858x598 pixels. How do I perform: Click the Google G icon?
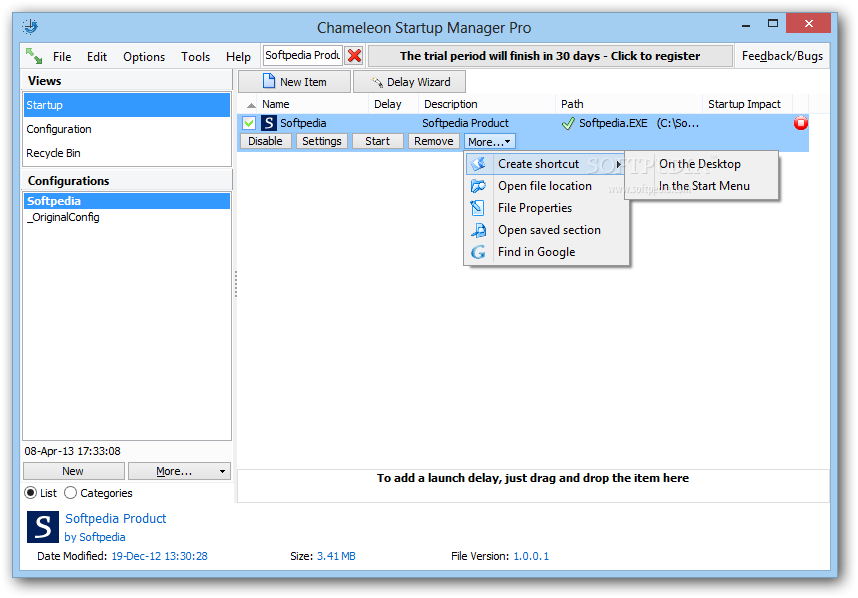click(x=478, y=252)
